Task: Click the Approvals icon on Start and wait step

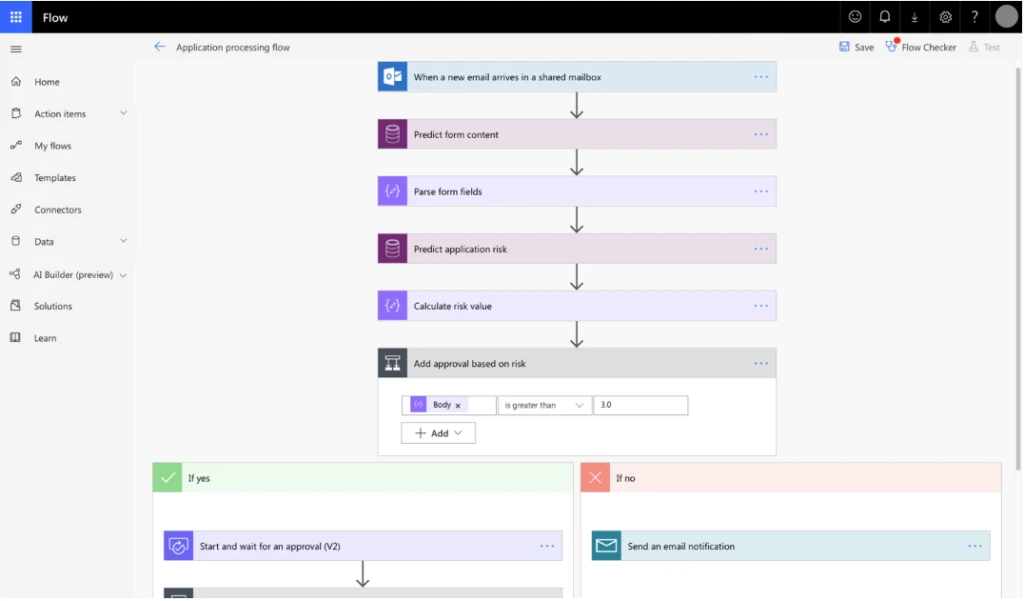Action: [x=180, y=545]
